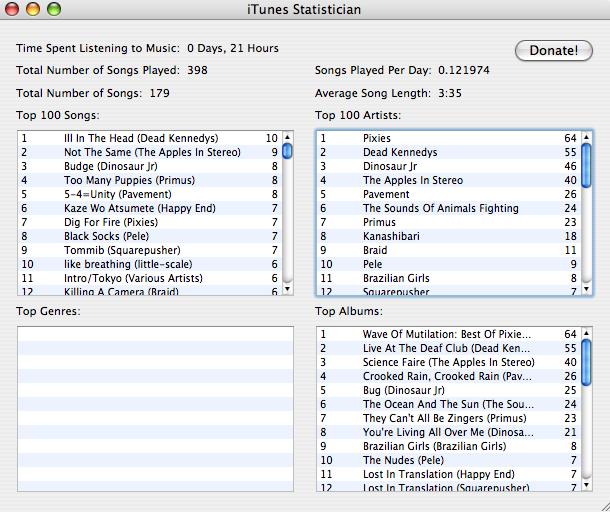Zoom the window with the green button

point(54,9)
